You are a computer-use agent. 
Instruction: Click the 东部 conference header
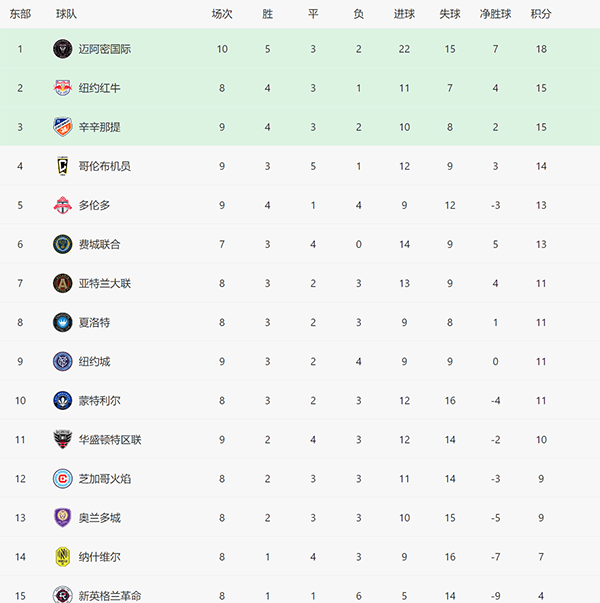click(x=20, y=14)
